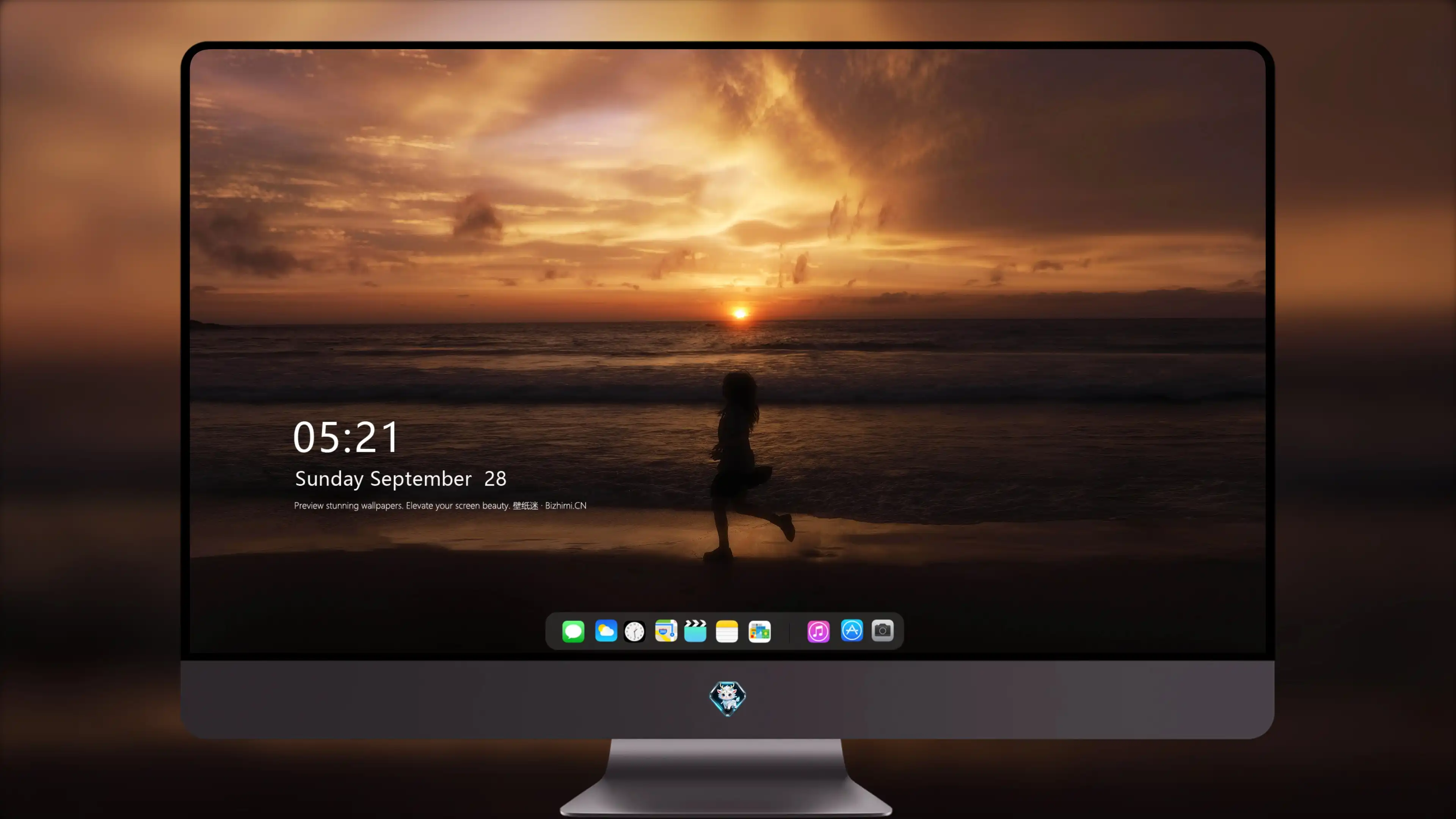Click the dragon mascot logo on monitor chin
The height and width of the screenshot is (819, 1456).
click(728, 698)
